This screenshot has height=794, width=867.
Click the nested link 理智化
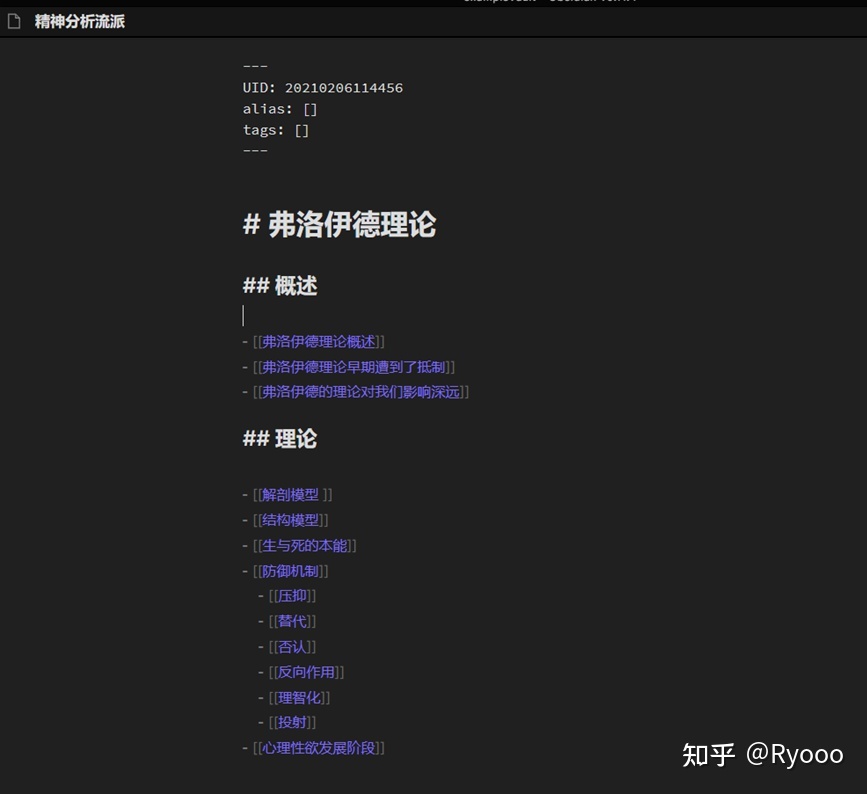click(299, 698)
